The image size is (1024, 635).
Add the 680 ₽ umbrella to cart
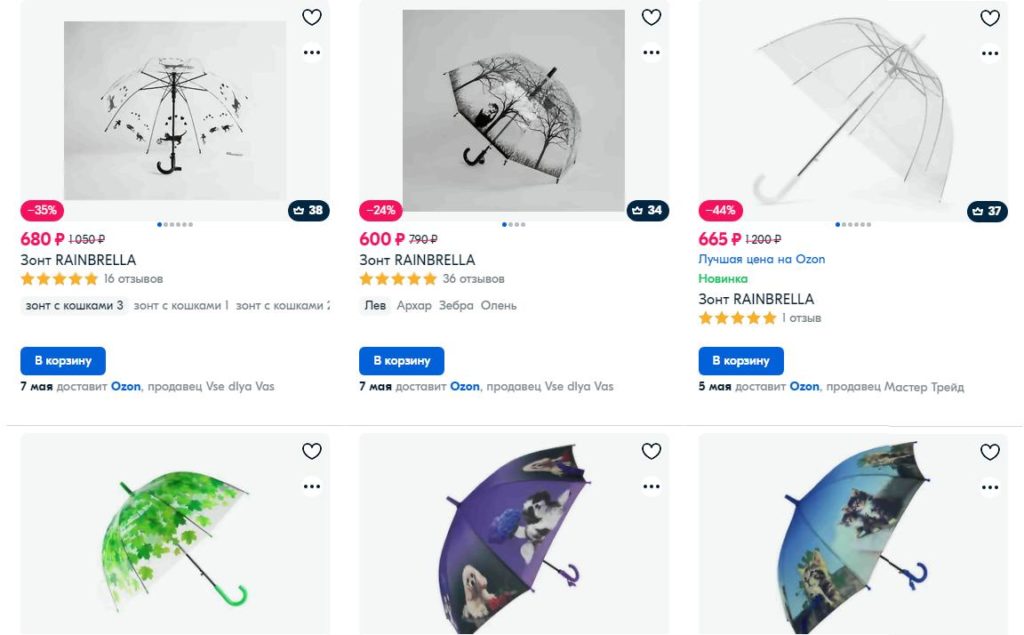pos(63,361)
